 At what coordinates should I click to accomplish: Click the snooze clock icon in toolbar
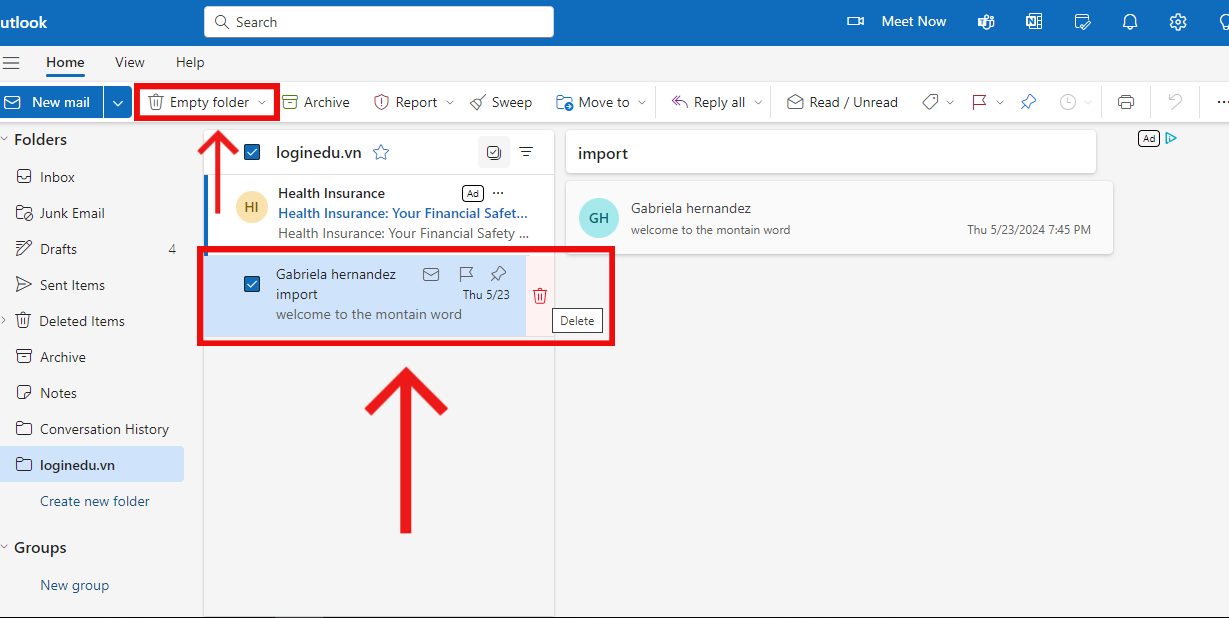(1068, 102)
